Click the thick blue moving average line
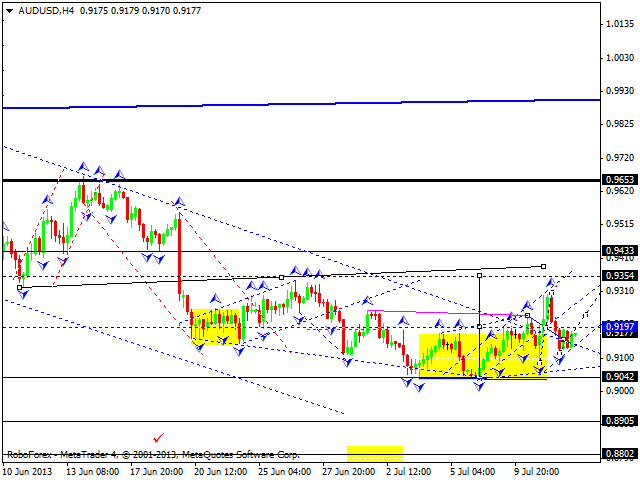 pos(300,103)
